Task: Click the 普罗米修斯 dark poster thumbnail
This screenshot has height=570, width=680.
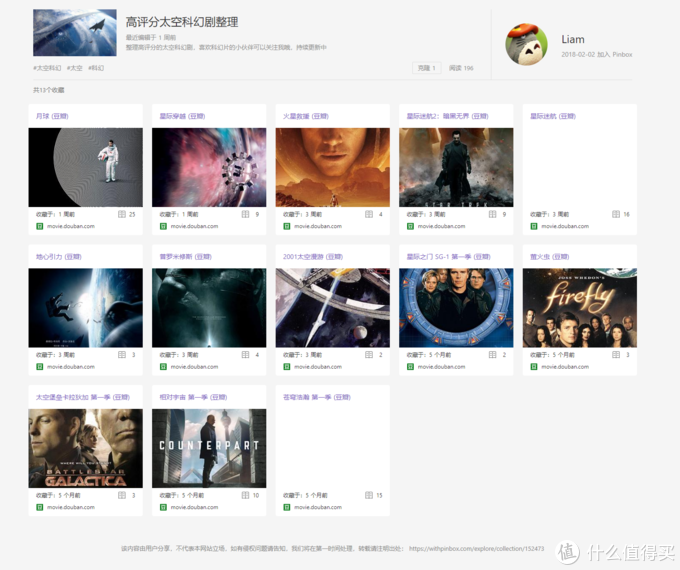Action: pos(209,308)
